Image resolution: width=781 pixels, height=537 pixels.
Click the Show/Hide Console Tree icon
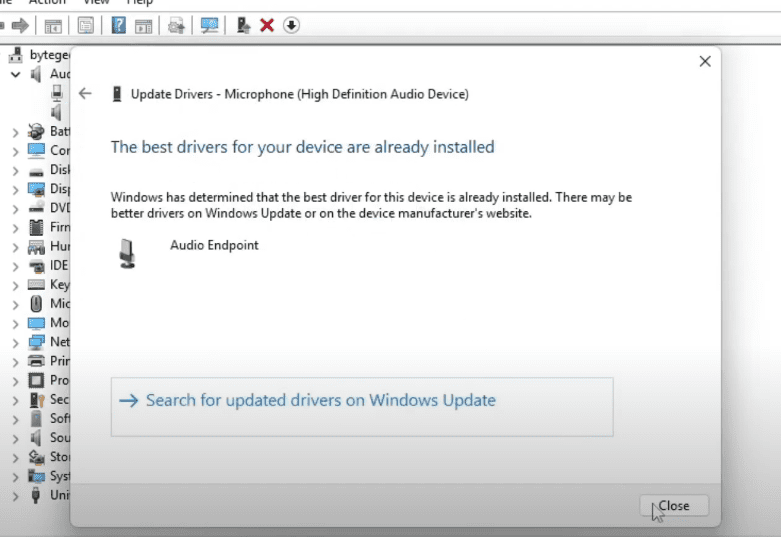click(x=53, y=25)
